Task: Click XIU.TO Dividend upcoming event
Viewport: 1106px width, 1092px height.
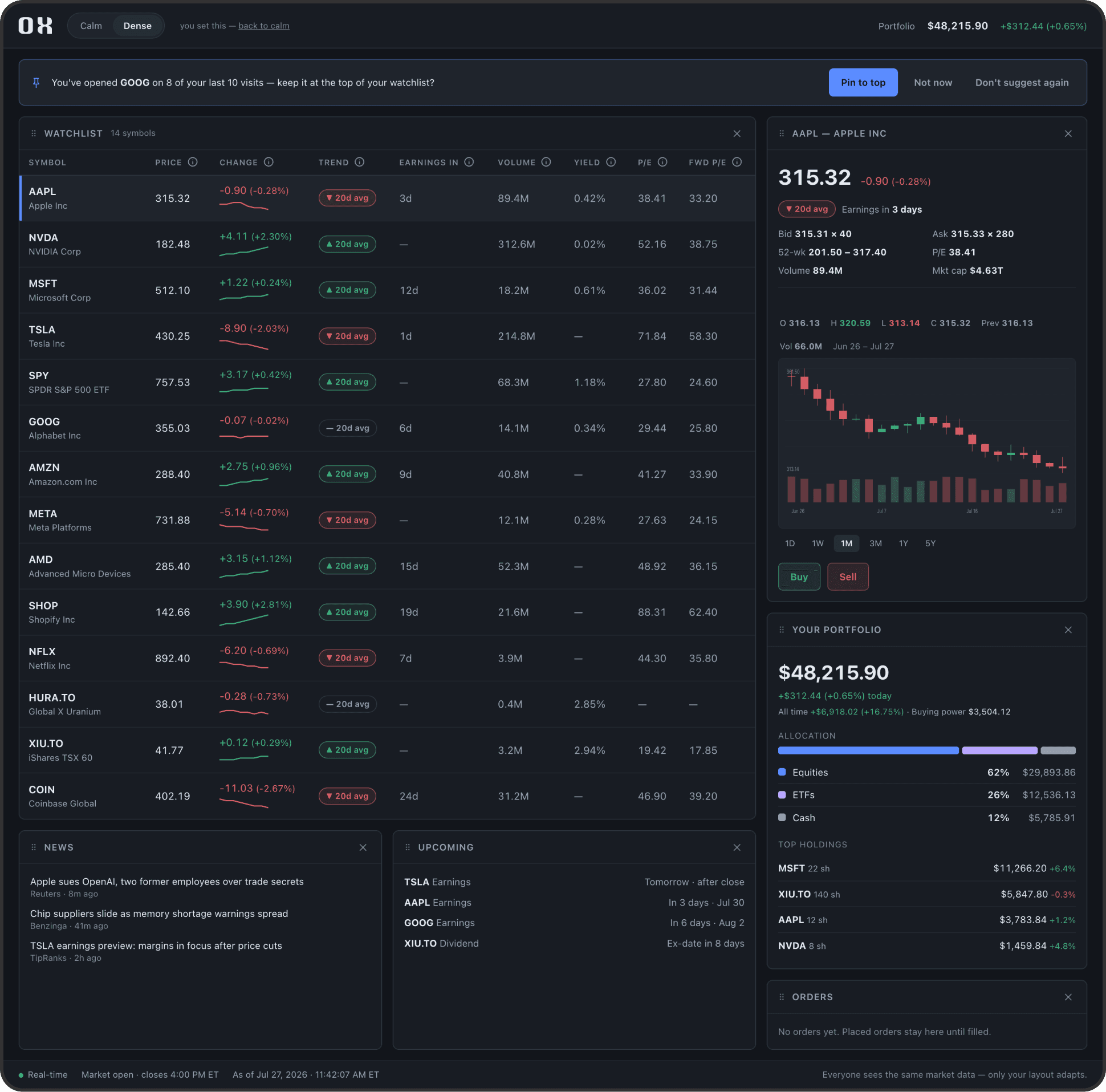Action: pos(574,943)
